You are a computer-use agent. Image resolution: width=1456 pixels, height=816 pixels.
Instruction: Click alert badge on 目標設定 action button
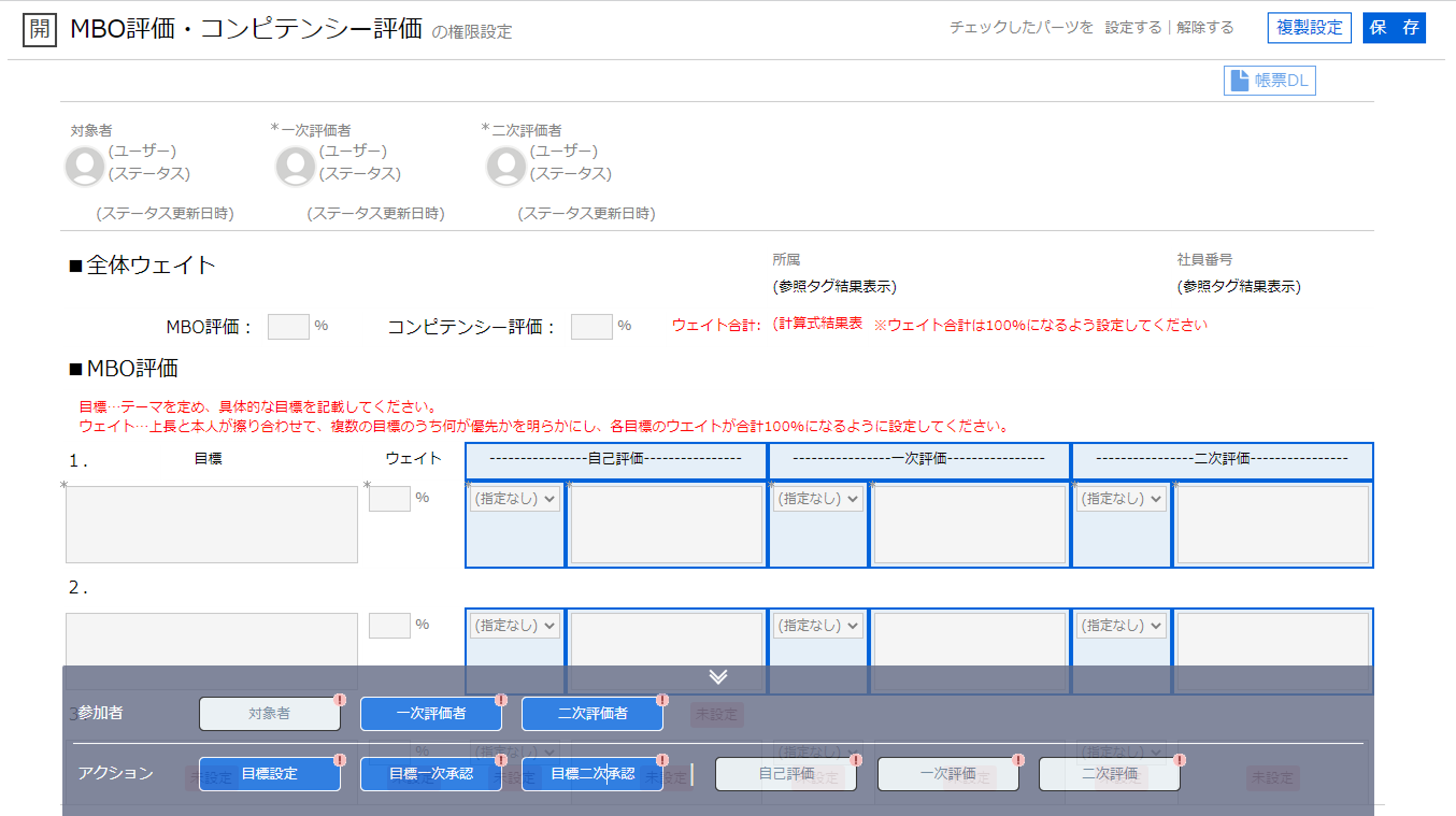pyautogui.click(x=340, y=760)
